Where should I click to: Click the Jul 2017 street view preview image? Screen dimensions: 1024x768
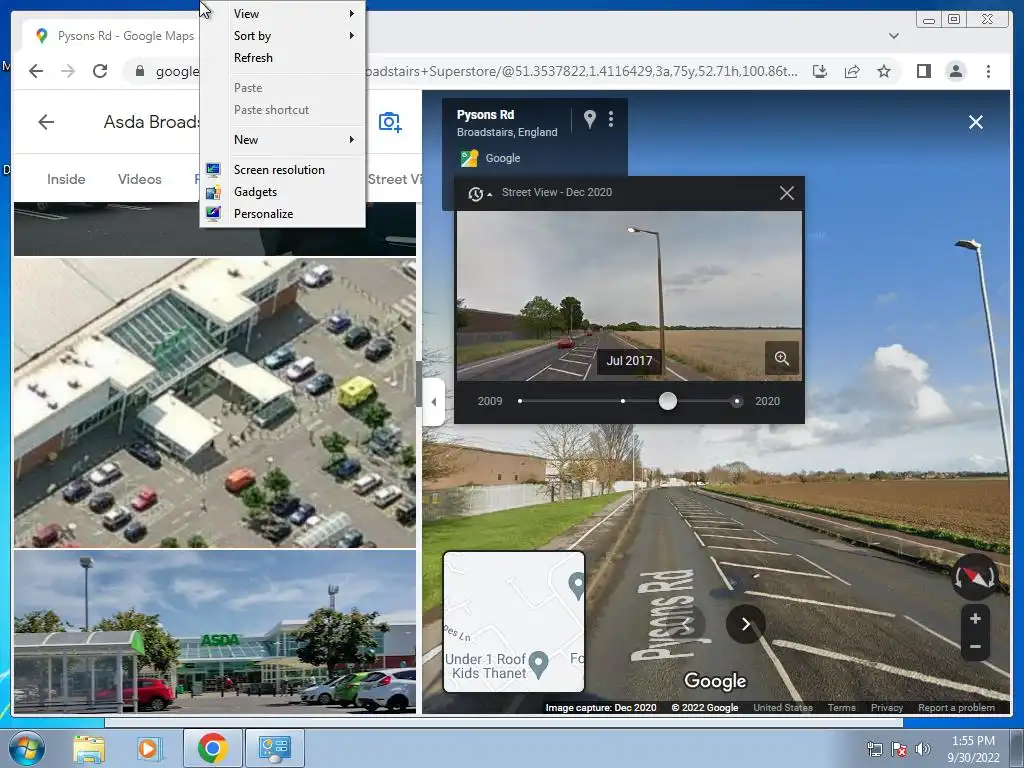pyautogui.click(x=628, y=296)
